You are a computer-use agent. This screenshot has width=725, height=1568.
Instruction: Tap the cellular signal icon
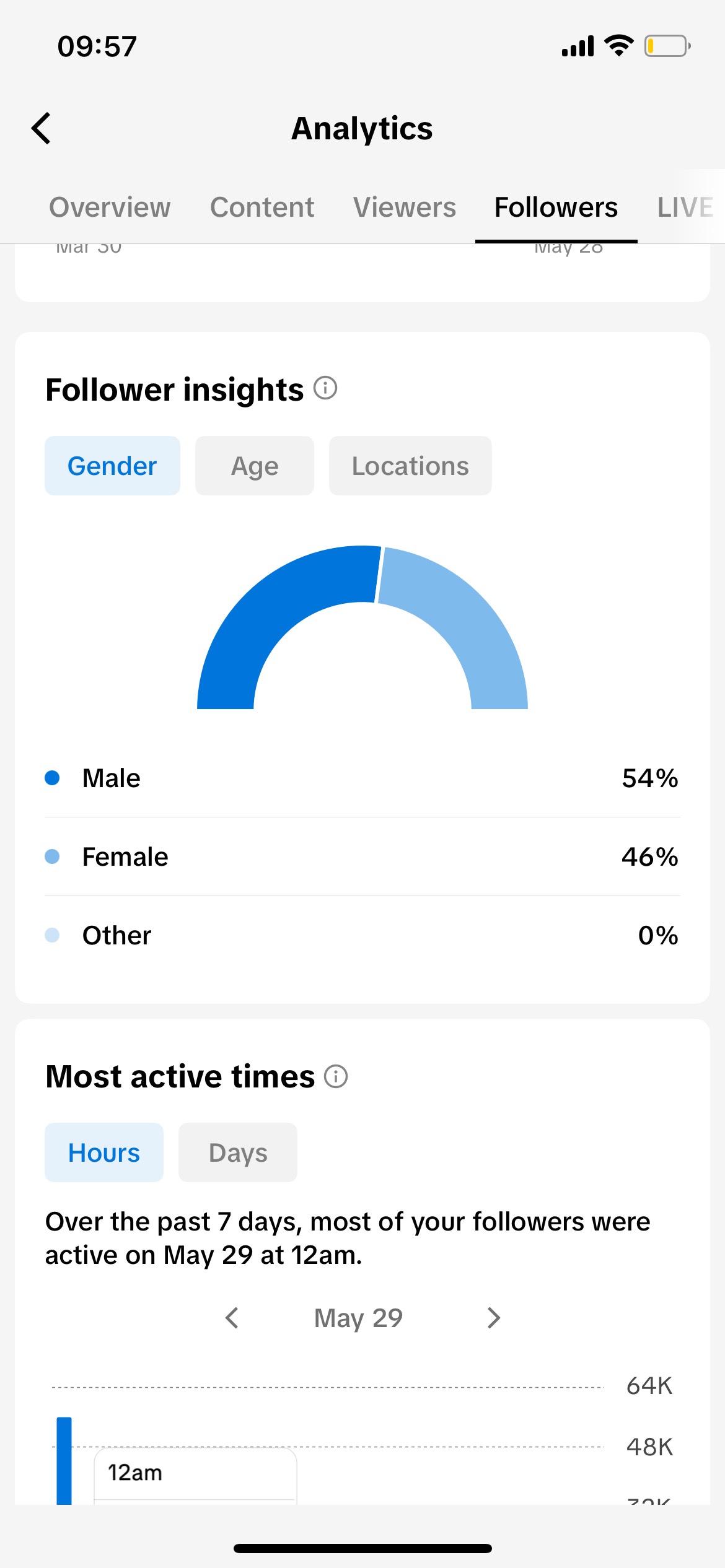578,46
